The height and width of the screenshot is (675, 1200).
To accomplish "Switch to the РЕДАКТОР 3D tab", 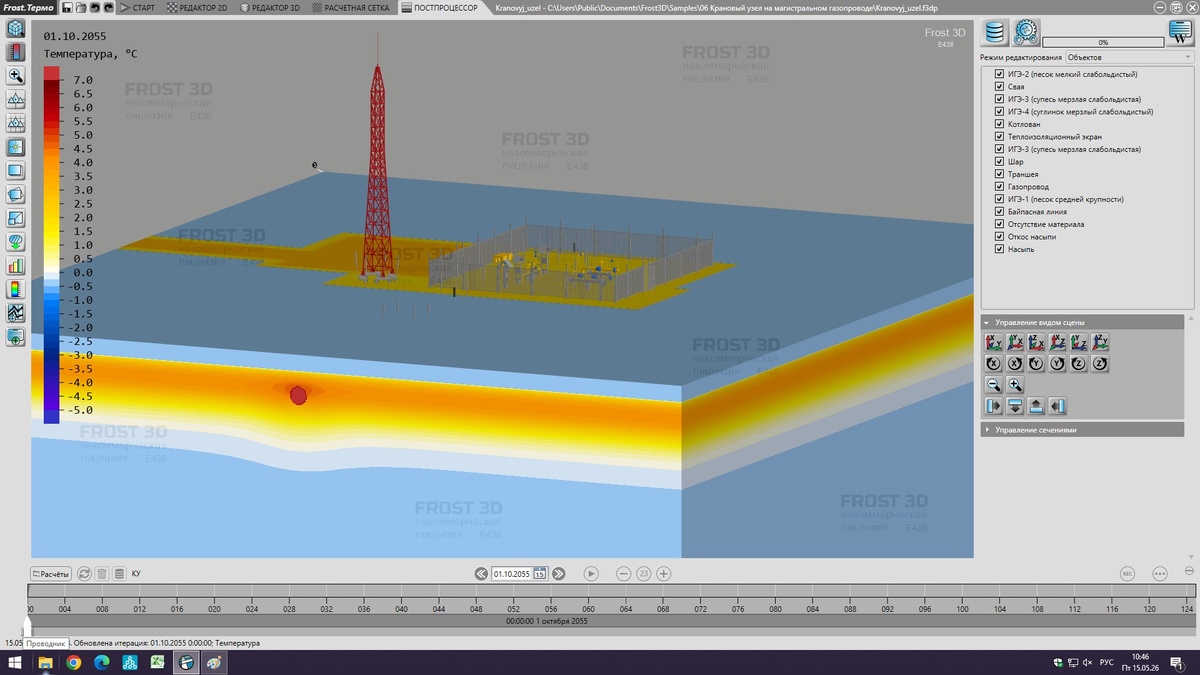I will [270, 7].
